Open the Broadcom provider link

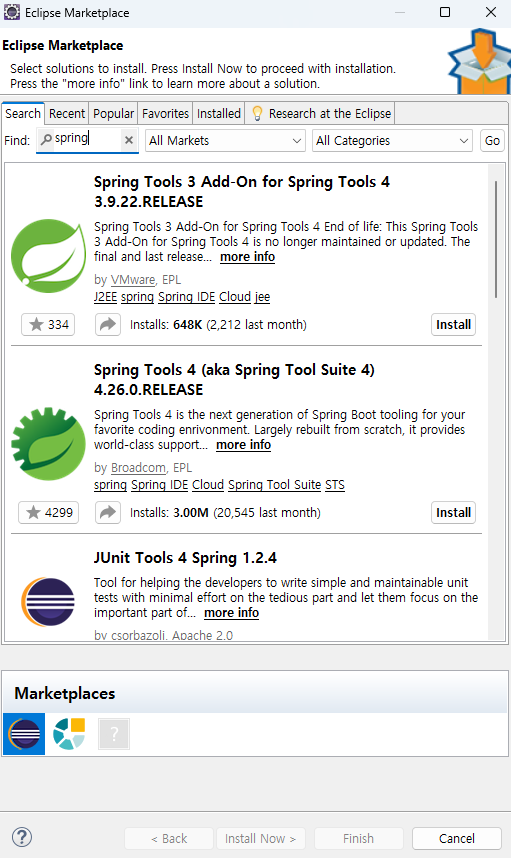[x=138, y=468]
